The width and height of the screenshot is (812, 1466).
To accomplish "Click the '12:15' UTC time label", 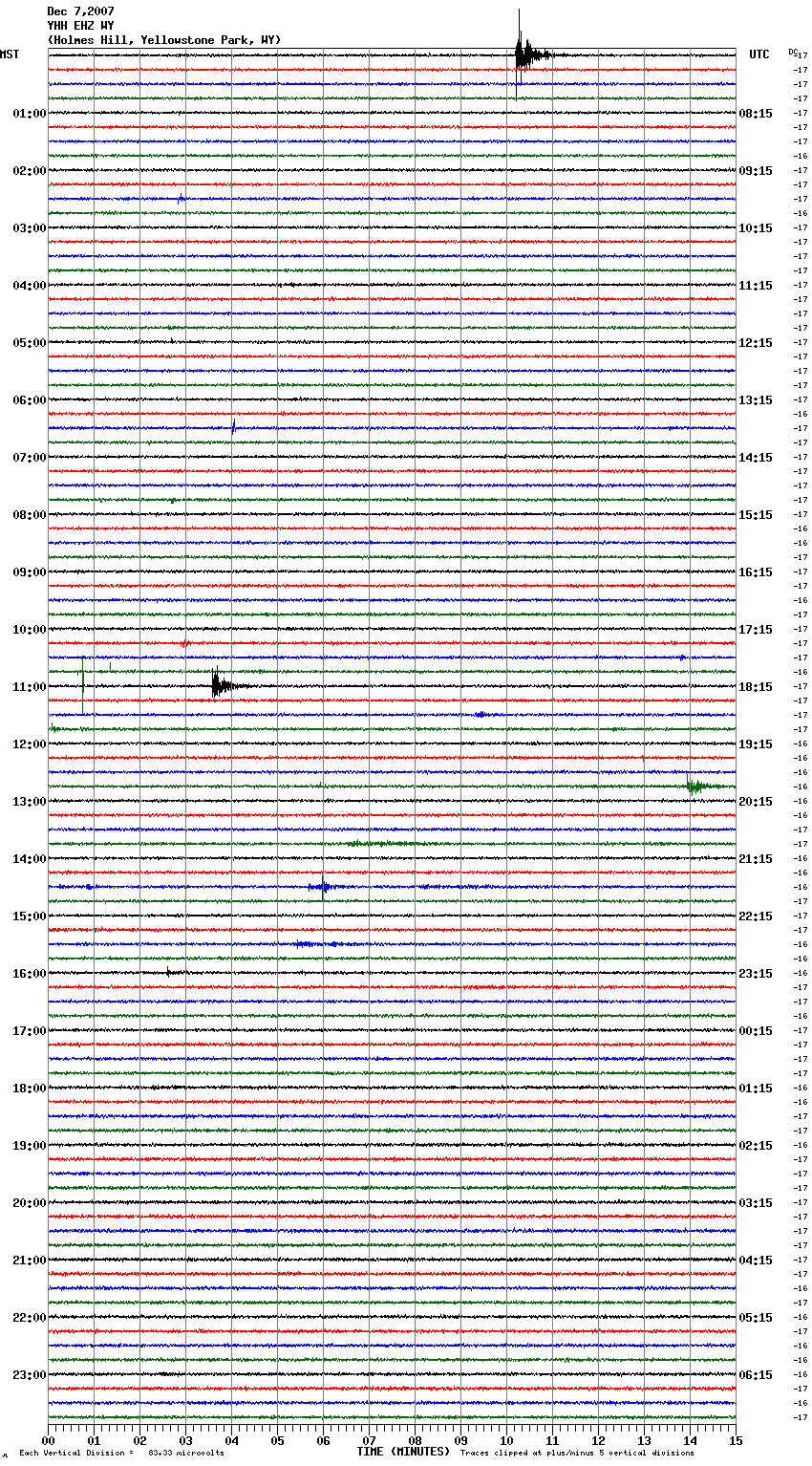I will (x=756, y=343).
